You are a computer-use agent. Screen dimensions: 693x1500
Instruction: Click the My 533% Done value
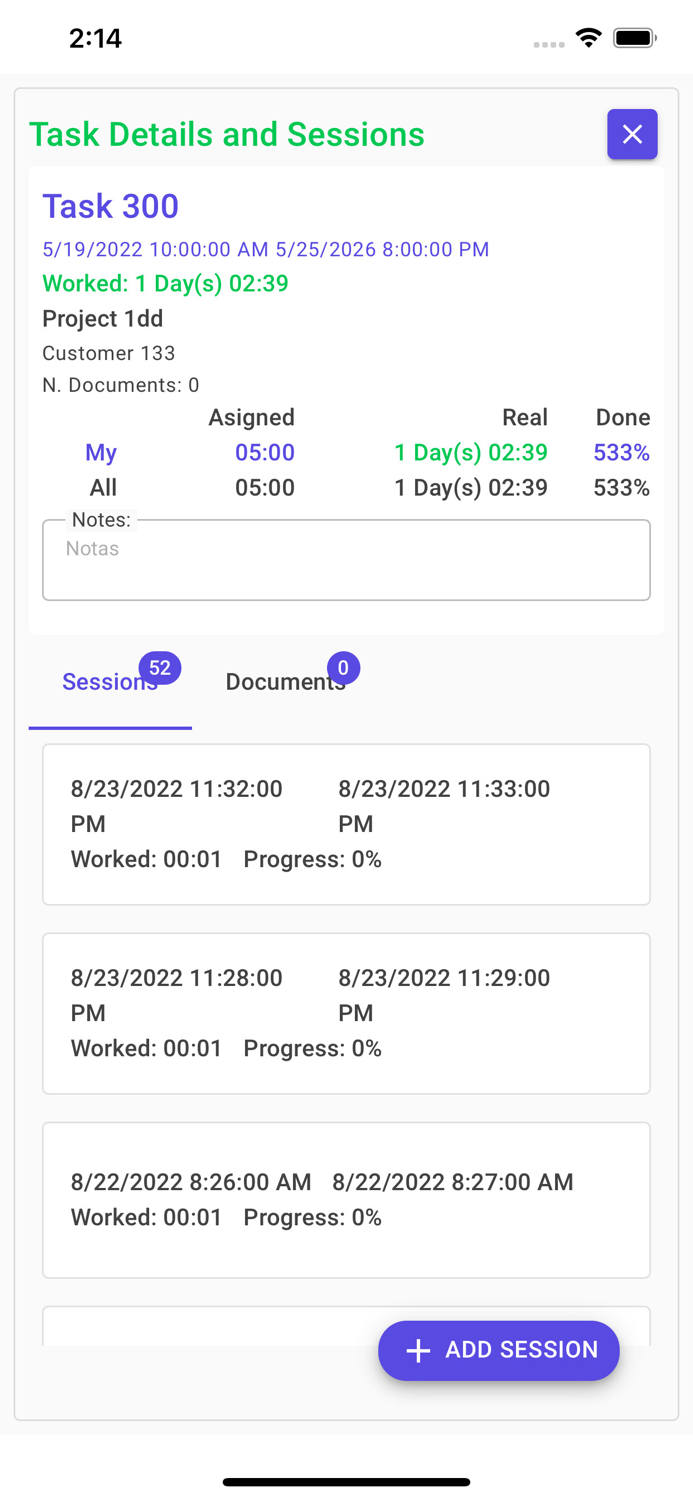tap(621, 452)
